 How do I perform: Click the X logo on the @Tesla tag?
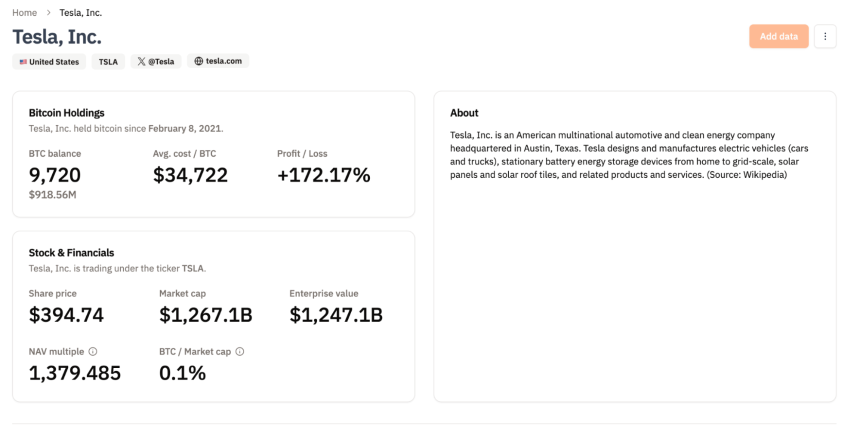(x=142, y=61)
